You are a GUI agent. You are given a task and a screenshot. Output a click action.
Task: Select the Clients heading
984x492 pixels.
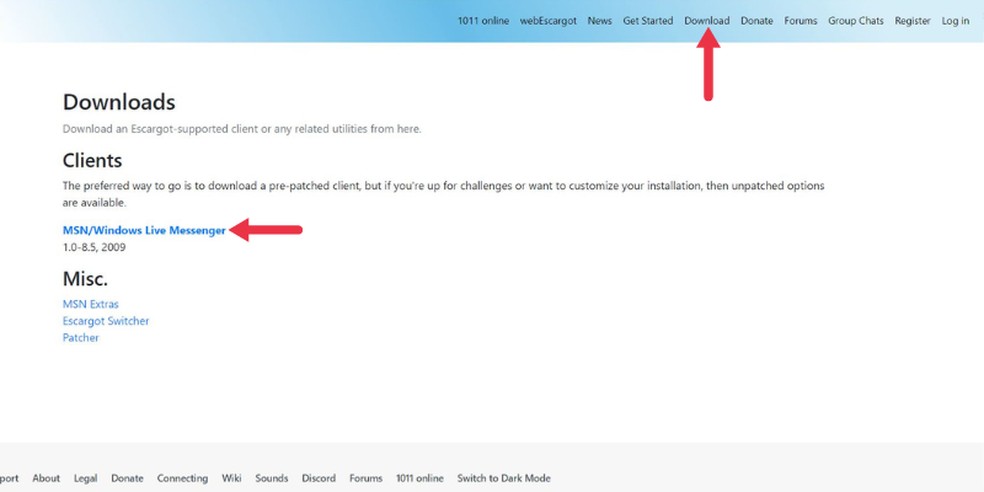92,161
